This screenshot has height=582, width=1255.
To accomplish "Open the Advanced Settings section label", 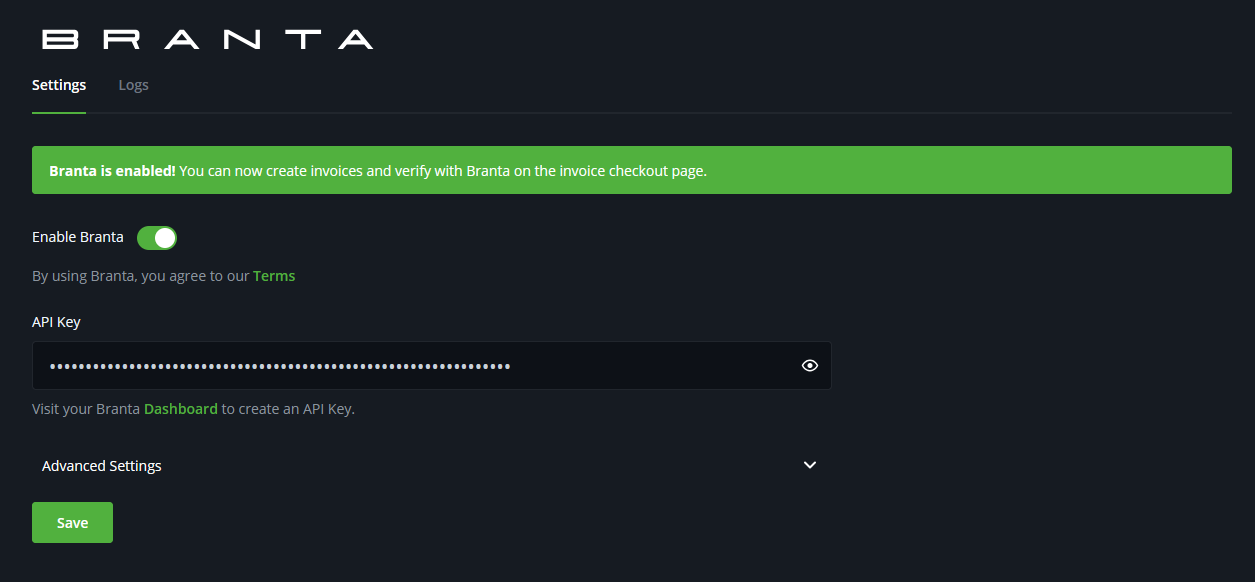I will pos(102,466).
